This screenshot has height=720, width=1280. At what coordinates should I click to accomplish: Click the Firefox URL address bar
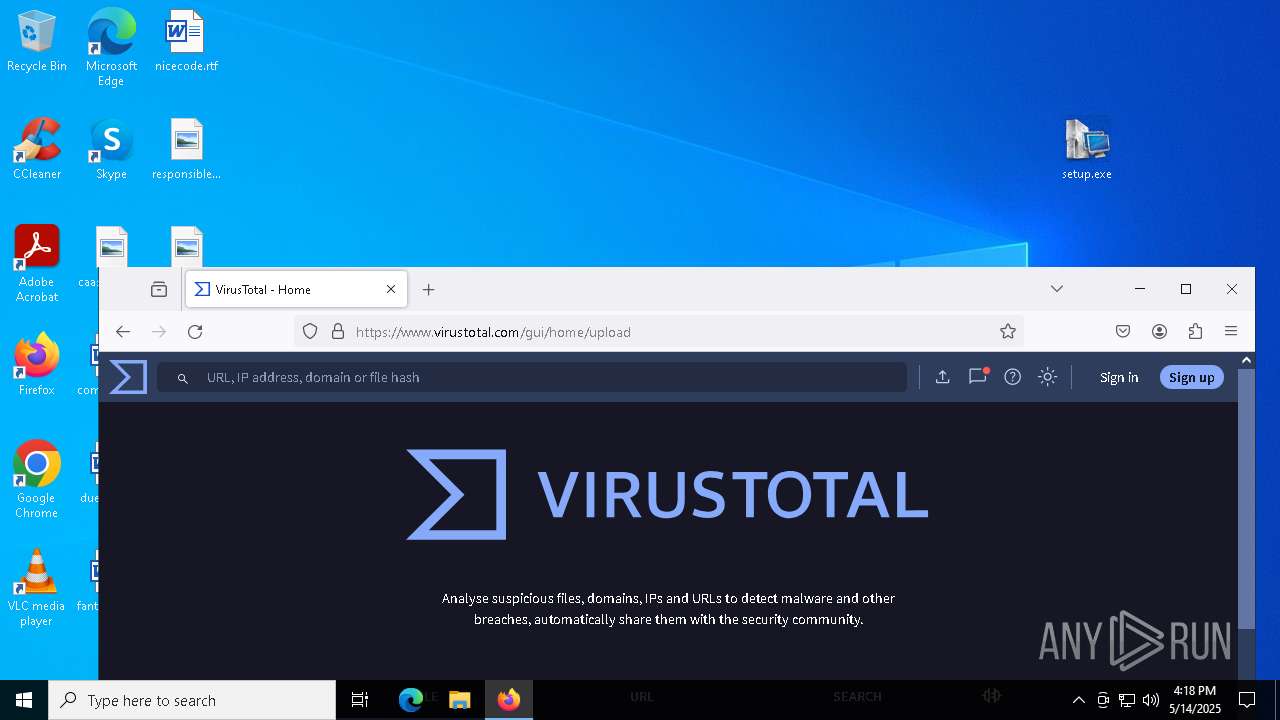(x=659, y=332)
